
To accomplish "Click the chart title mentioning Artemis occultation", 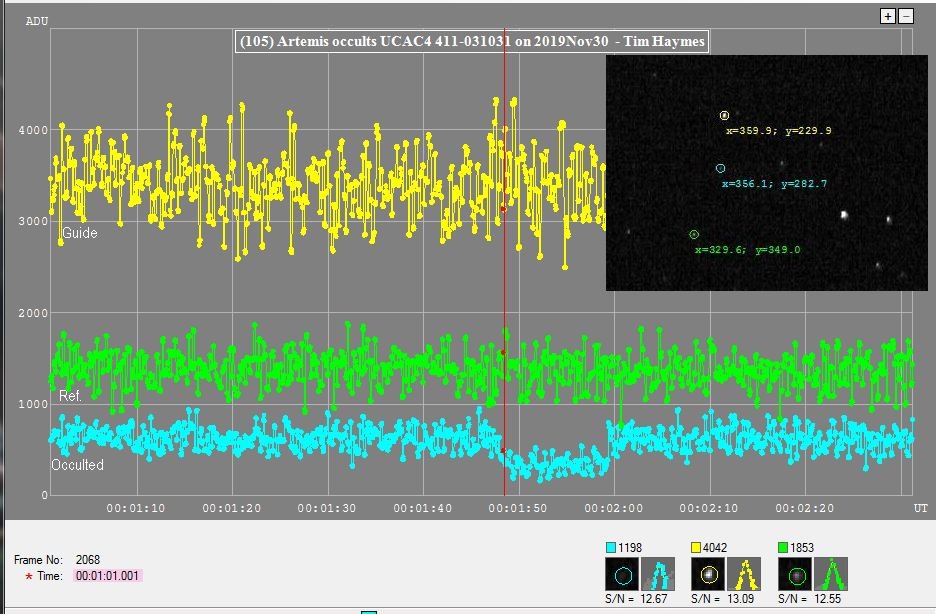I will [x=471, y=42].
